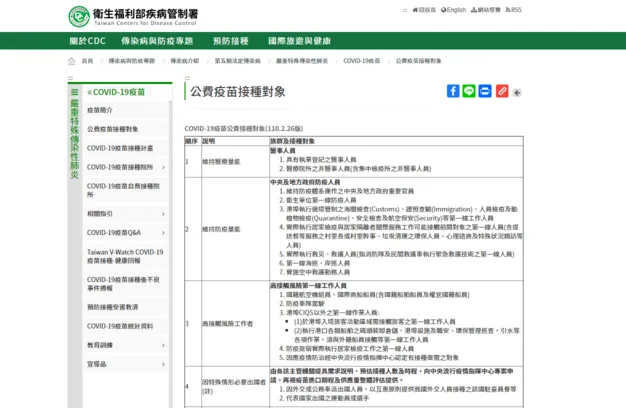Click the red copy link icon
Image resolution: width=626 pixels, height=408 pixels.
(501, 91)
